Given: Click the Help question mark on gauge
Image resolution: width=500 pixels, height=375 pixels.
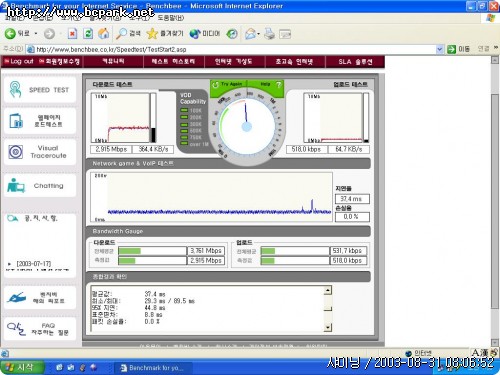Looking at the screenshot, I should point(279,84).
